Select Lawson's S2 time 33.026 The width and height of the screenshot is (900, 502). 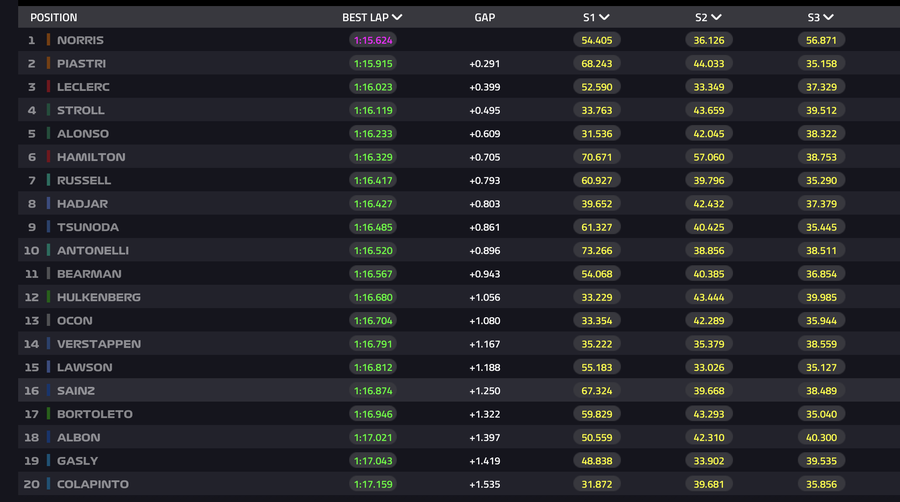[709, 367]
